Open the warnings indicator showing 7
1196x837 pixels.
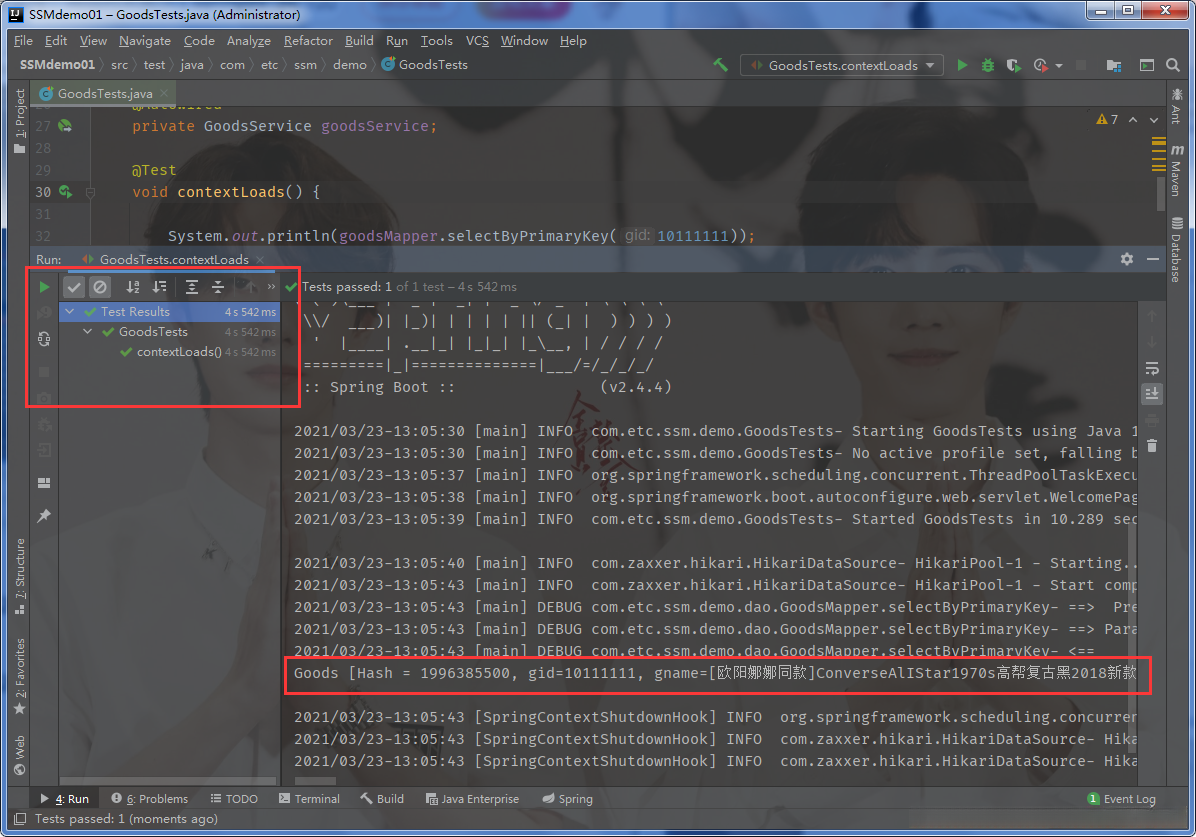1107,119
